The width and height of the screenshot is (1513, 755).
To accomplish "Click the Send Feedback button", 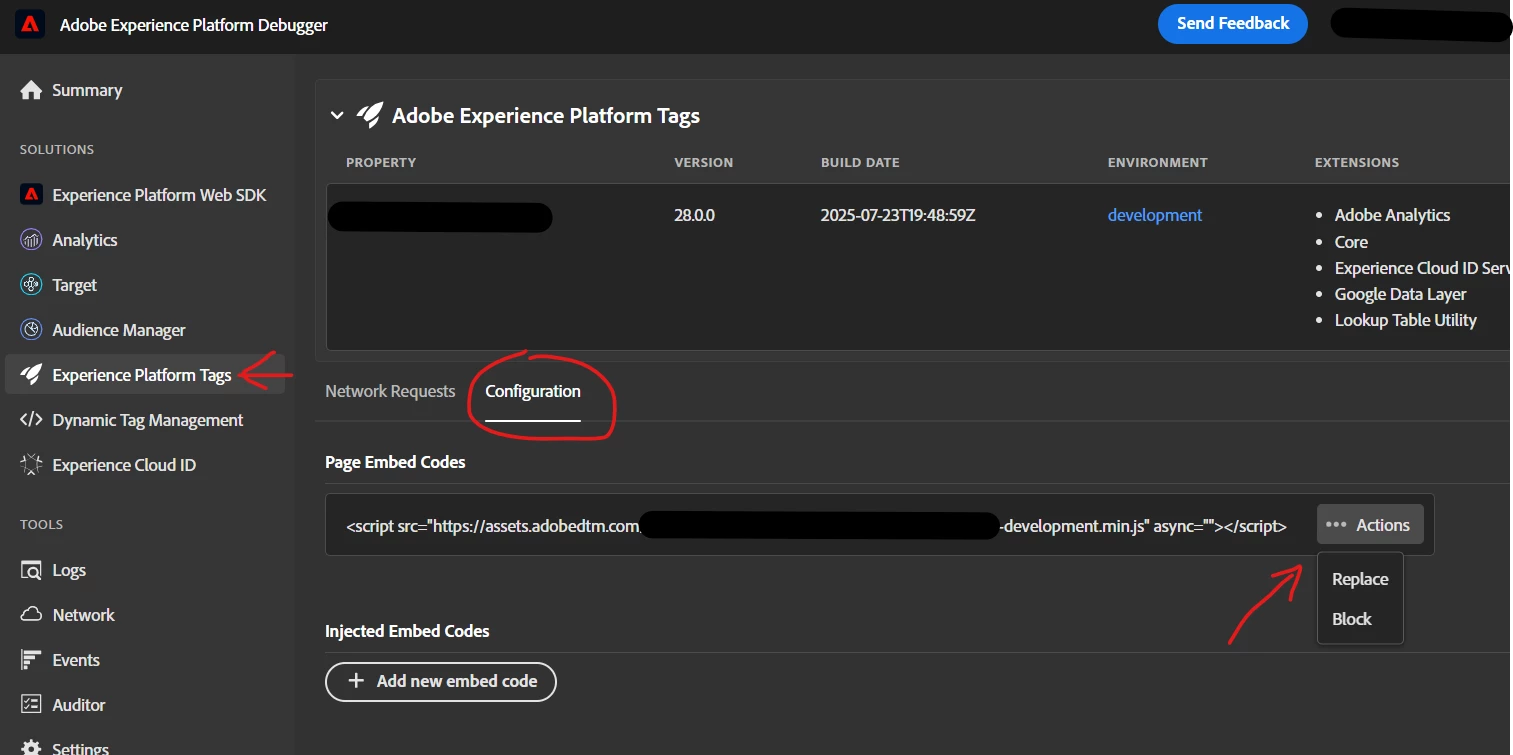I will 1233,24.
